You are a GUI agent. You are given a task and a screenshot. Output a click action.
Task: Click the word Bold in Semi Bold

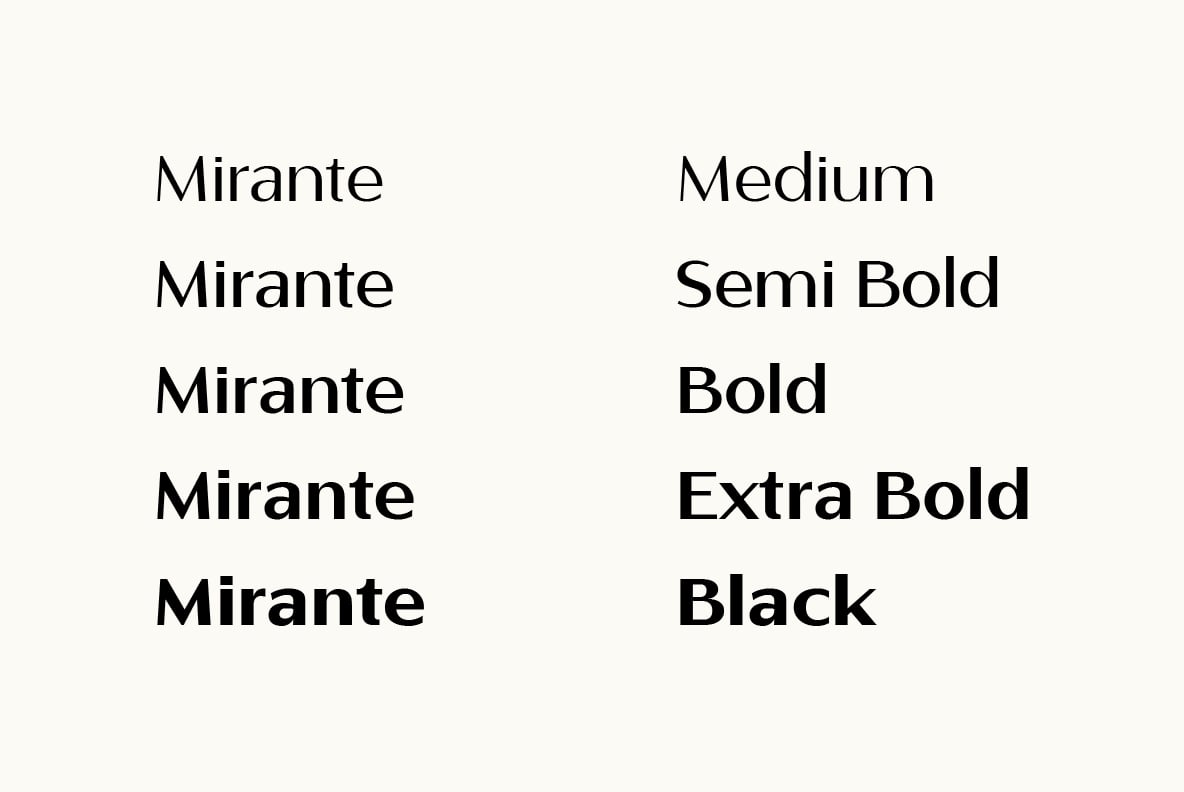click(x=929, y=283)
